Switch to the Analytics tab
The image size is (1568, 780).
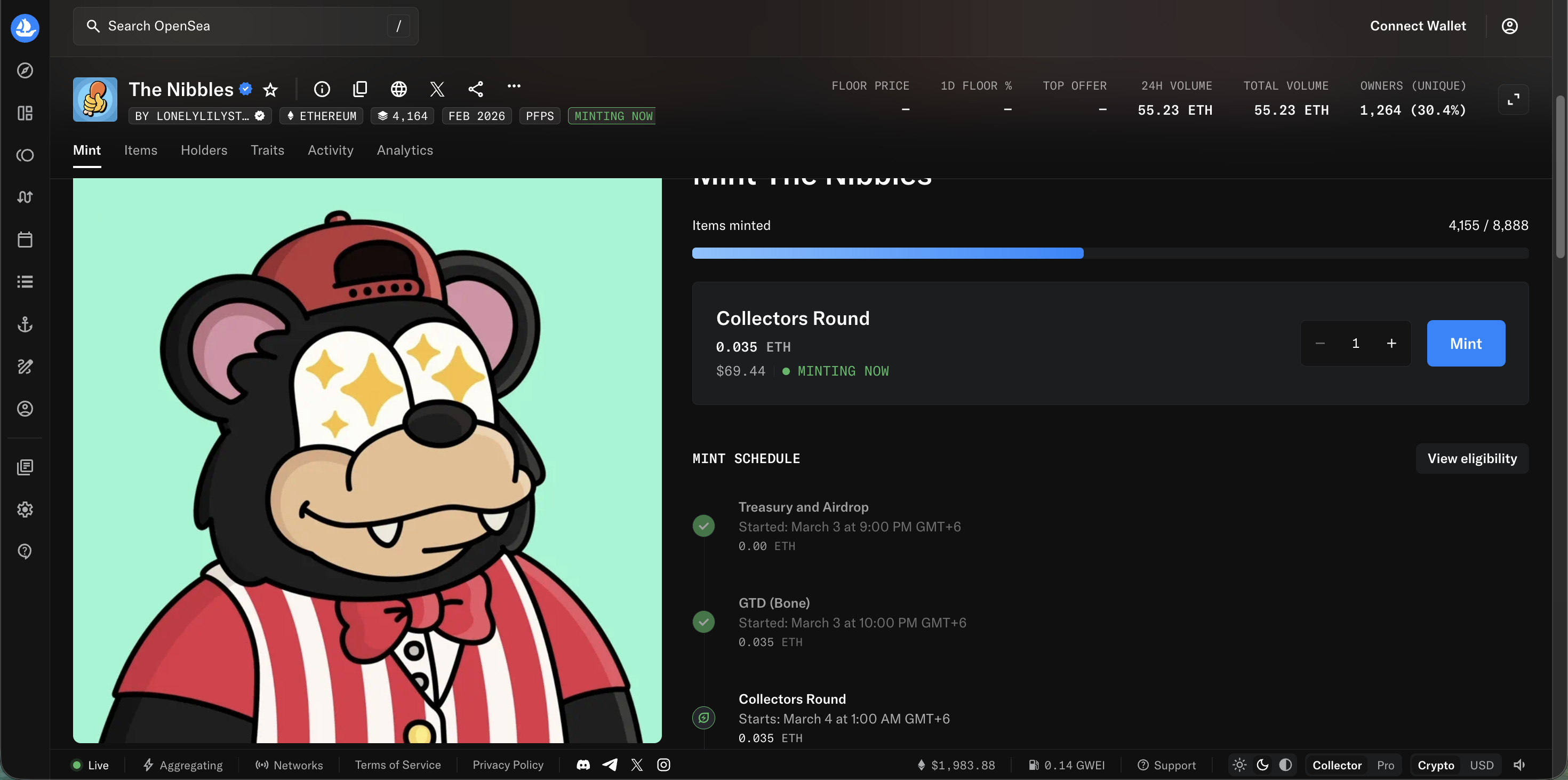click(405, 150)
